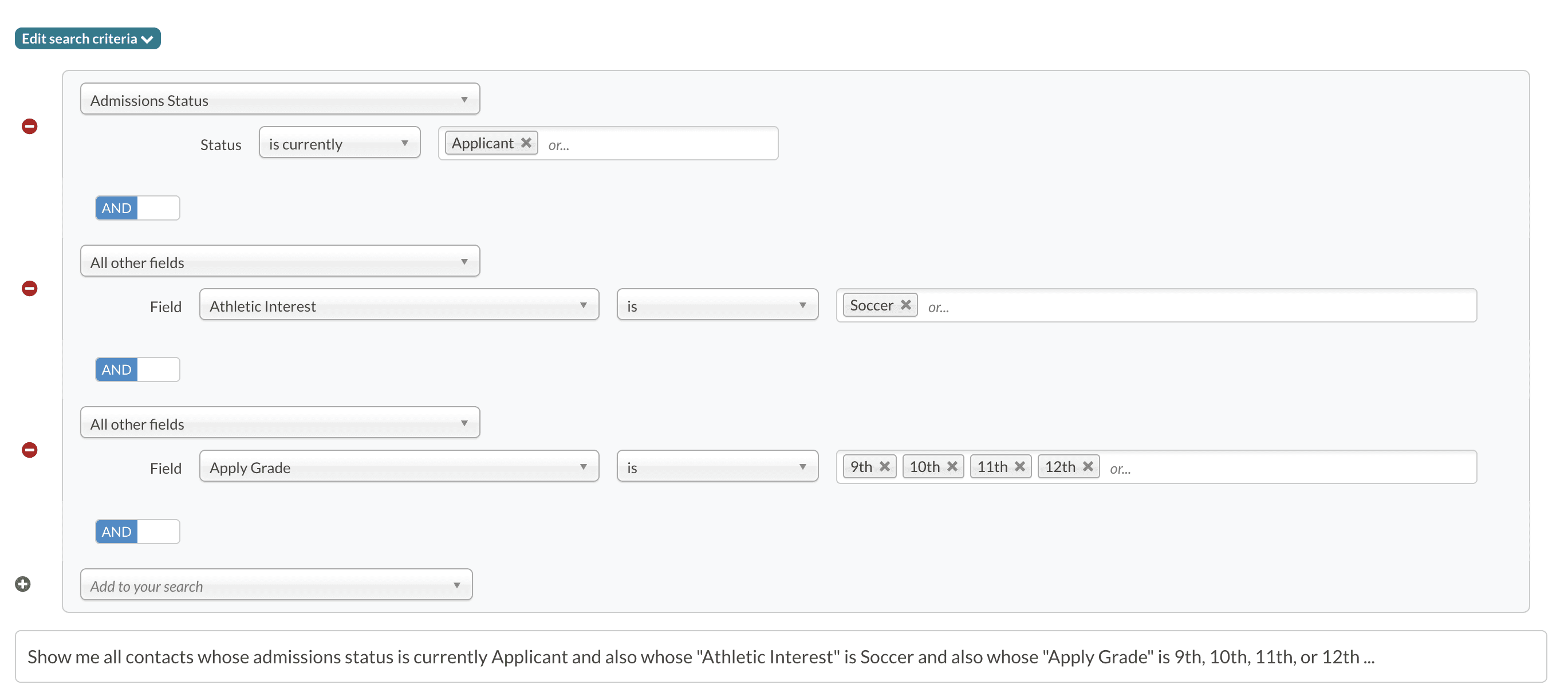Toggle the AND switch below Apply Grade
Image resolution: width=1568 pixels, height=700 pixels.
137,532
